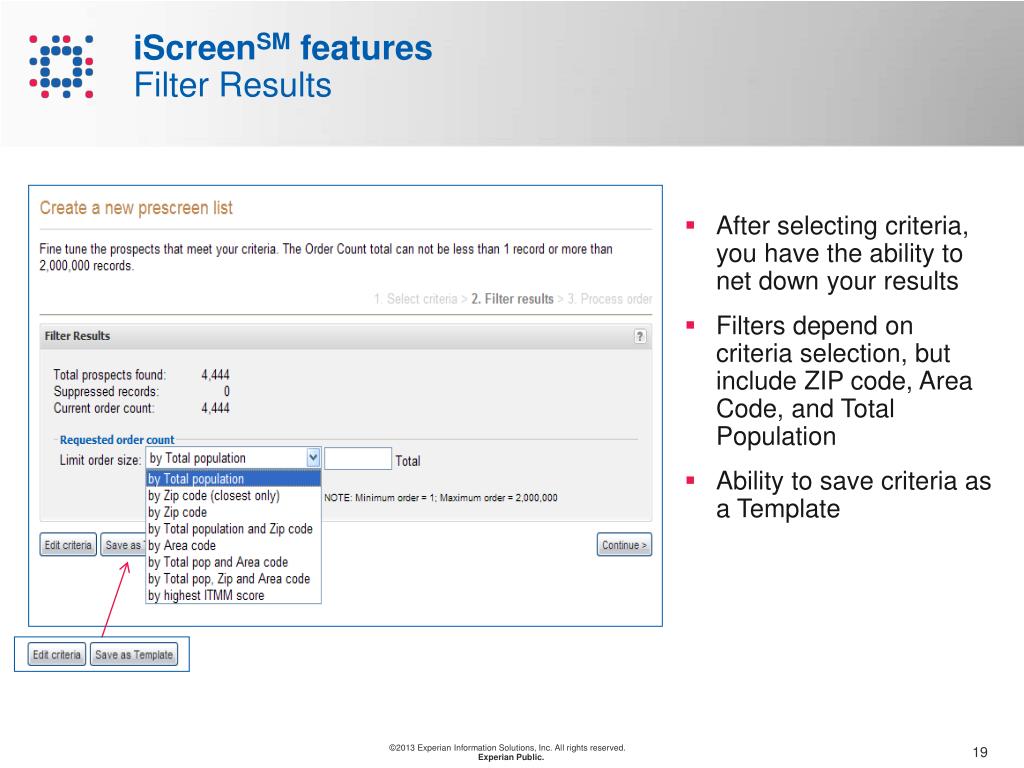Open the Filter Results help icon
Screen dimensions: 1024x768
coord(640,336)
